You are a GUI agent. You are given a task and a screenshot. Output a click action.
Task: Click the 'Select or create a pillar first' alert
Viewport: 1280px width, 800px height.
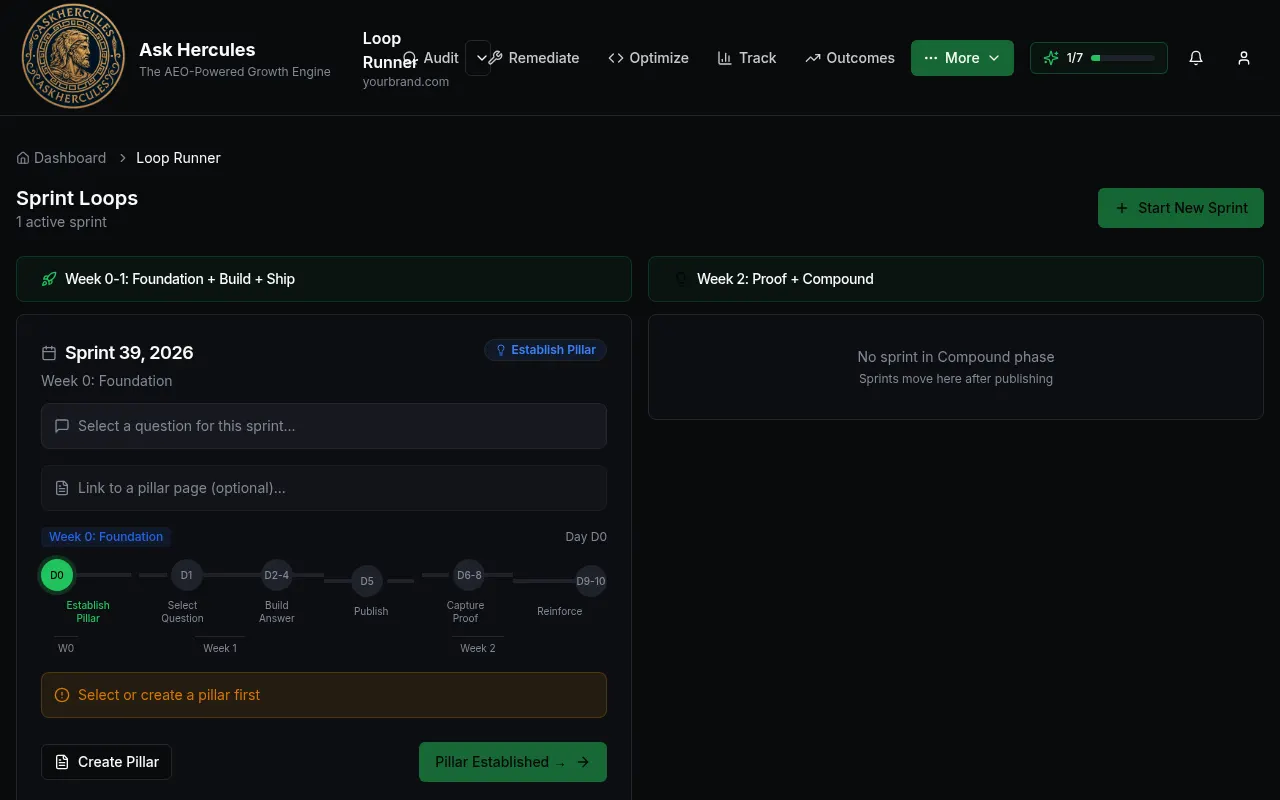click(324, 695)
